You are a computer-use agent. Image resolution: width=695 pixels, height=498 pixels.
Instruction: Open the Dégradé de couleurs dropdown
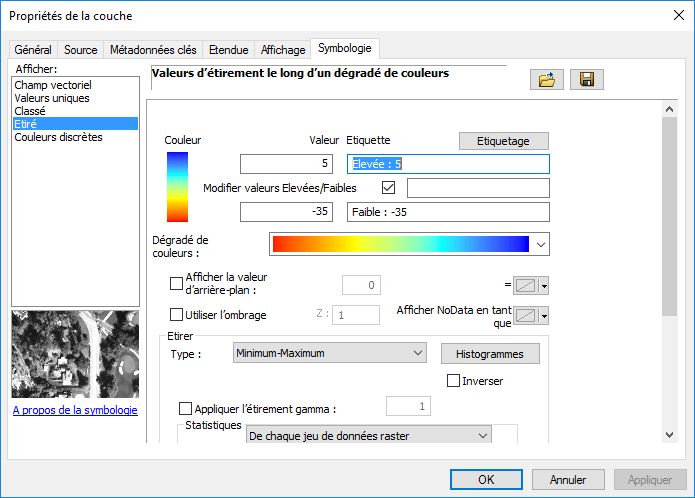tap(541, 244)
